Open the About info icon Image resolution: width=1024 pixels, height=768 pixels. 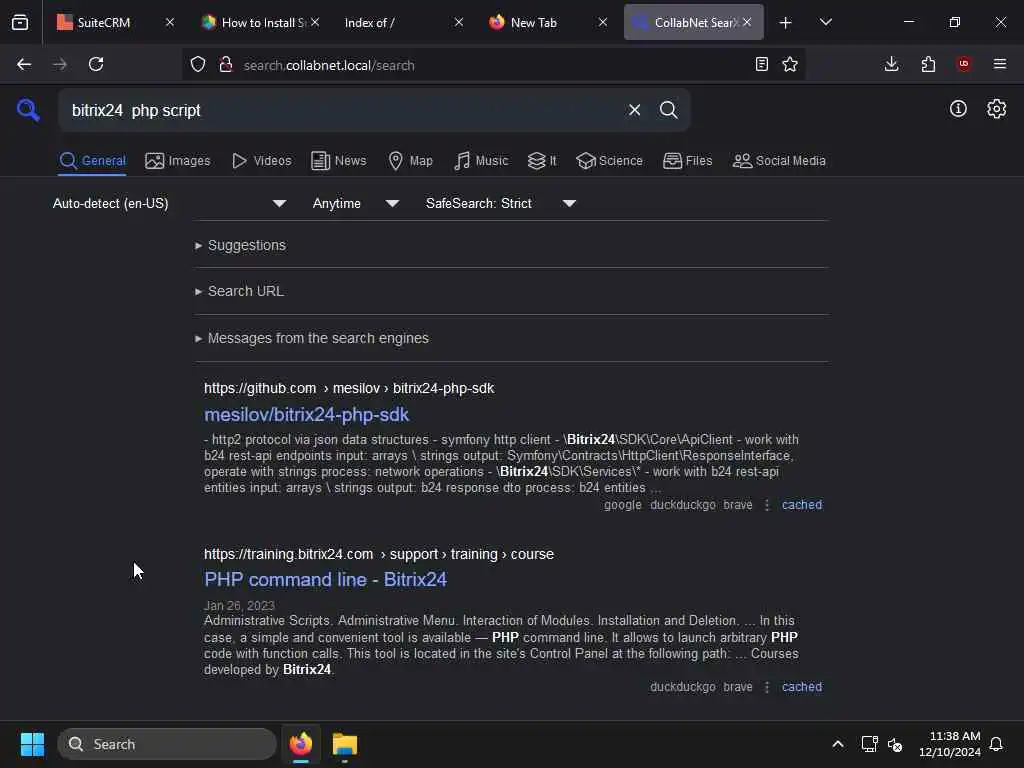[958, 108]
